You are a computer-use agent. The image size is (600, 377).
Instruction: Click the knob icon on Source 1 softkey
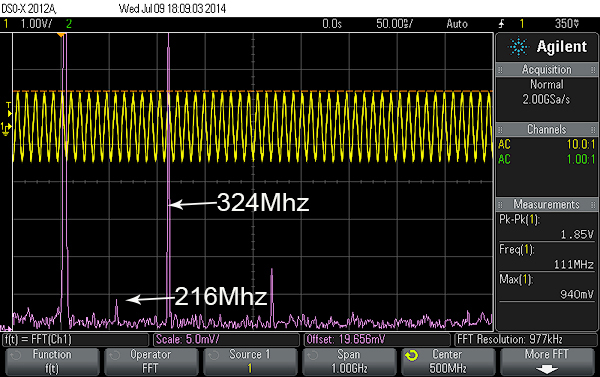point(214,356)
